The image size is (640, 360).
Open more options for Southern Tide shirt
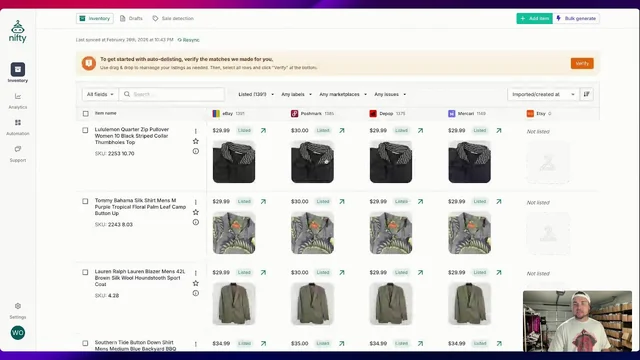tap(196, 344)
